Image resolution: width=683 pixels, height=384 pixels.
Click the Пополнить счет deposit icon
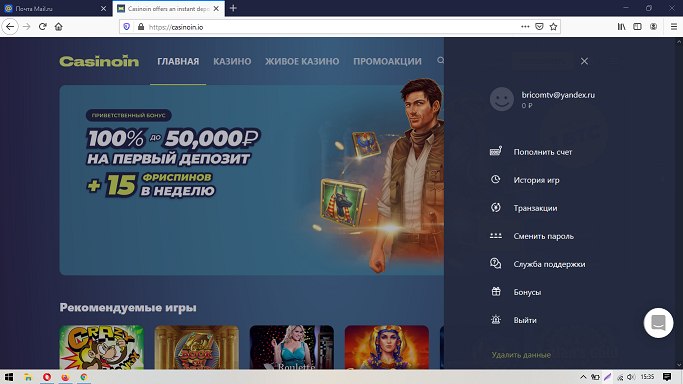pyautogui.click(x=496, y=151)
